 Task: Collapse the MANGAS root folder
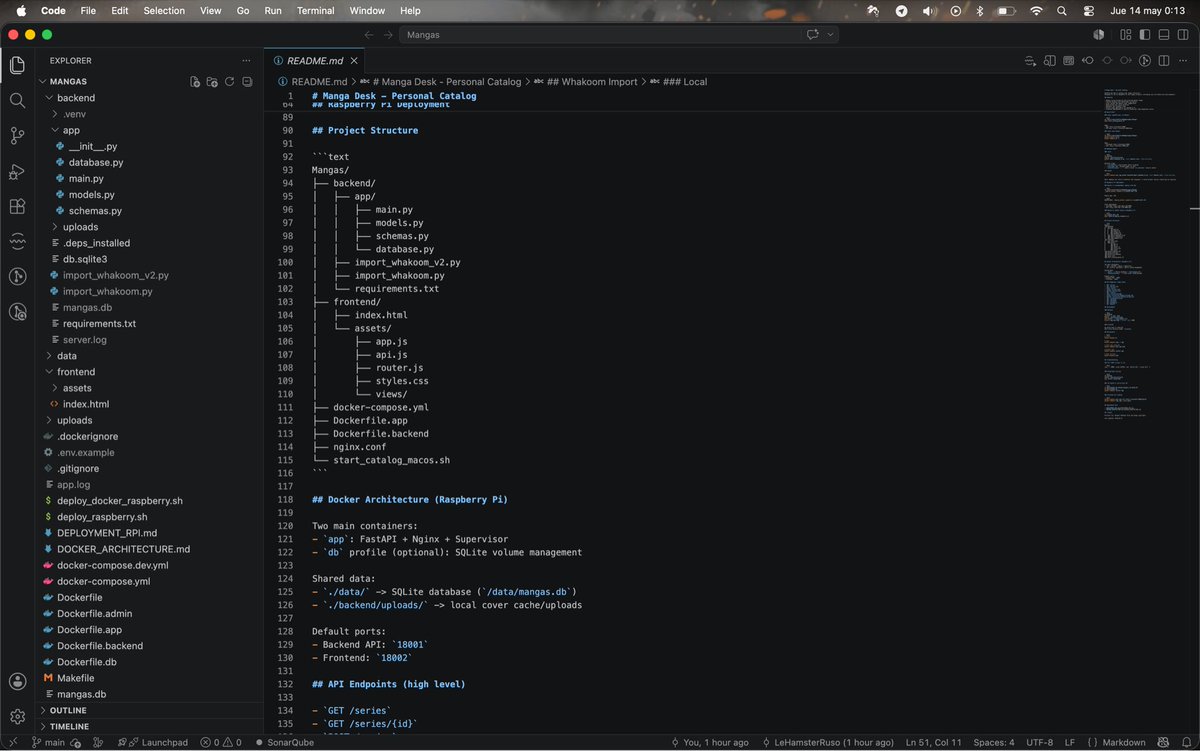(x=148, y=81)
